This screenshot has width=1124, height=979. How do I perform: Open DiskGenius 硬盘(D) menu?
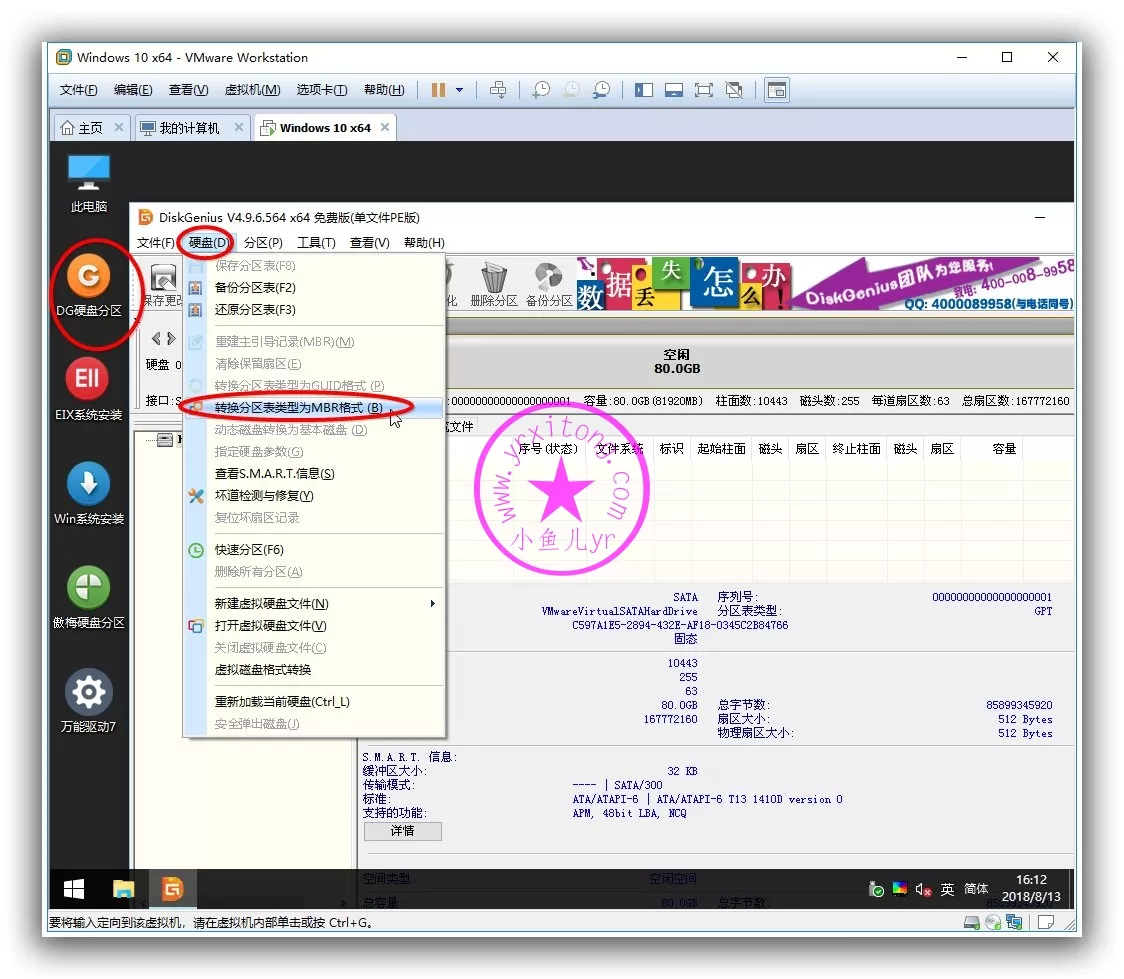pos(209,243)
